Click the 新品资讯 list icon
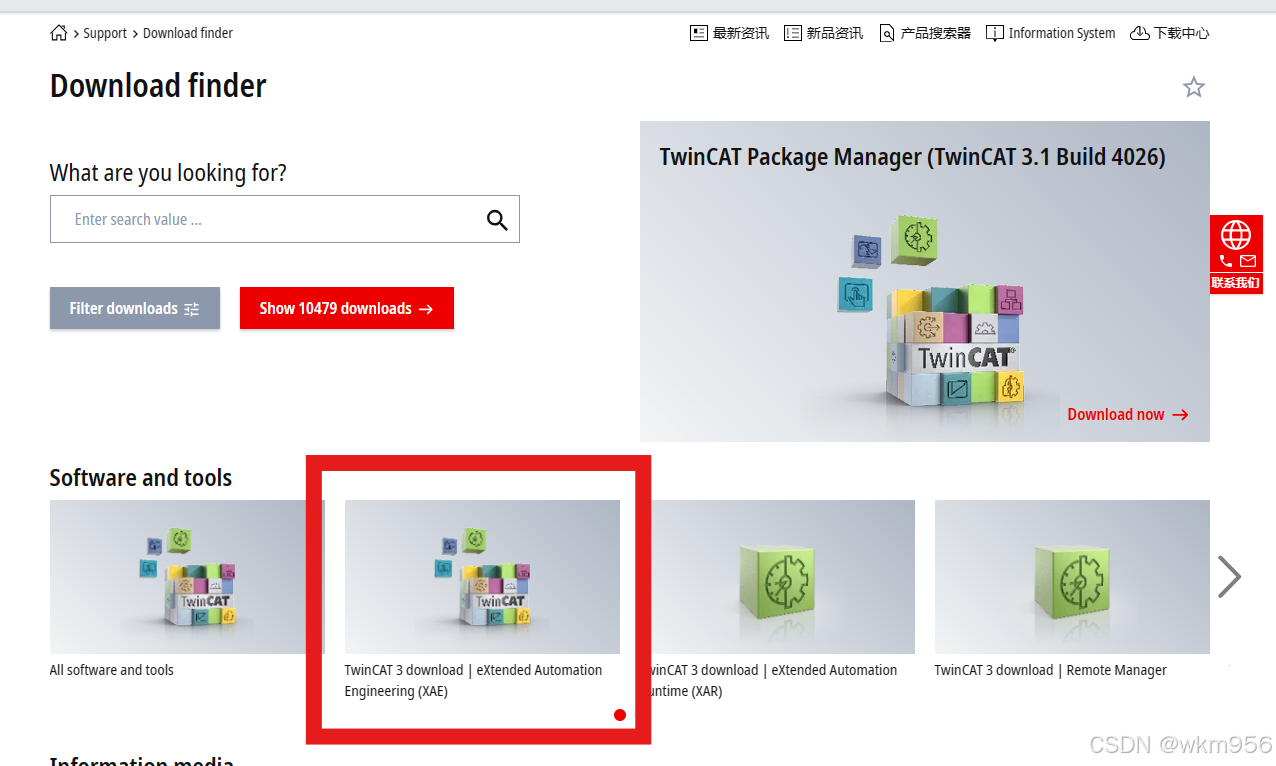 pyautogui.click(x=793, y=33)
